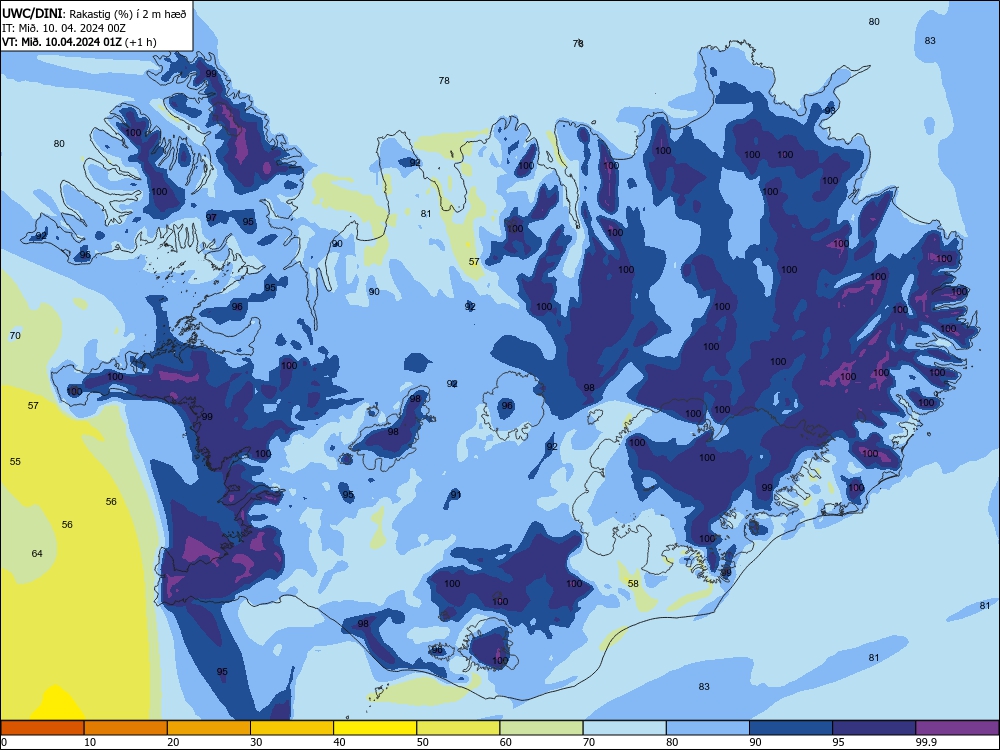Select the 20–30 light orange scale color
Screen dimensions: 1000x750
tap(209, 728)
